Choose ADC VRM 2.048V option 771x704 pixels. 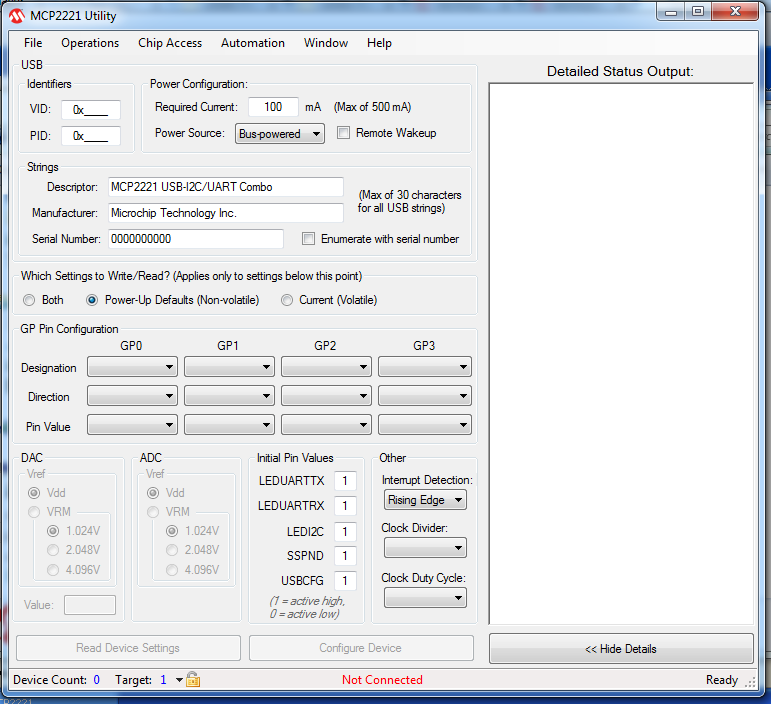click(172, 550)
